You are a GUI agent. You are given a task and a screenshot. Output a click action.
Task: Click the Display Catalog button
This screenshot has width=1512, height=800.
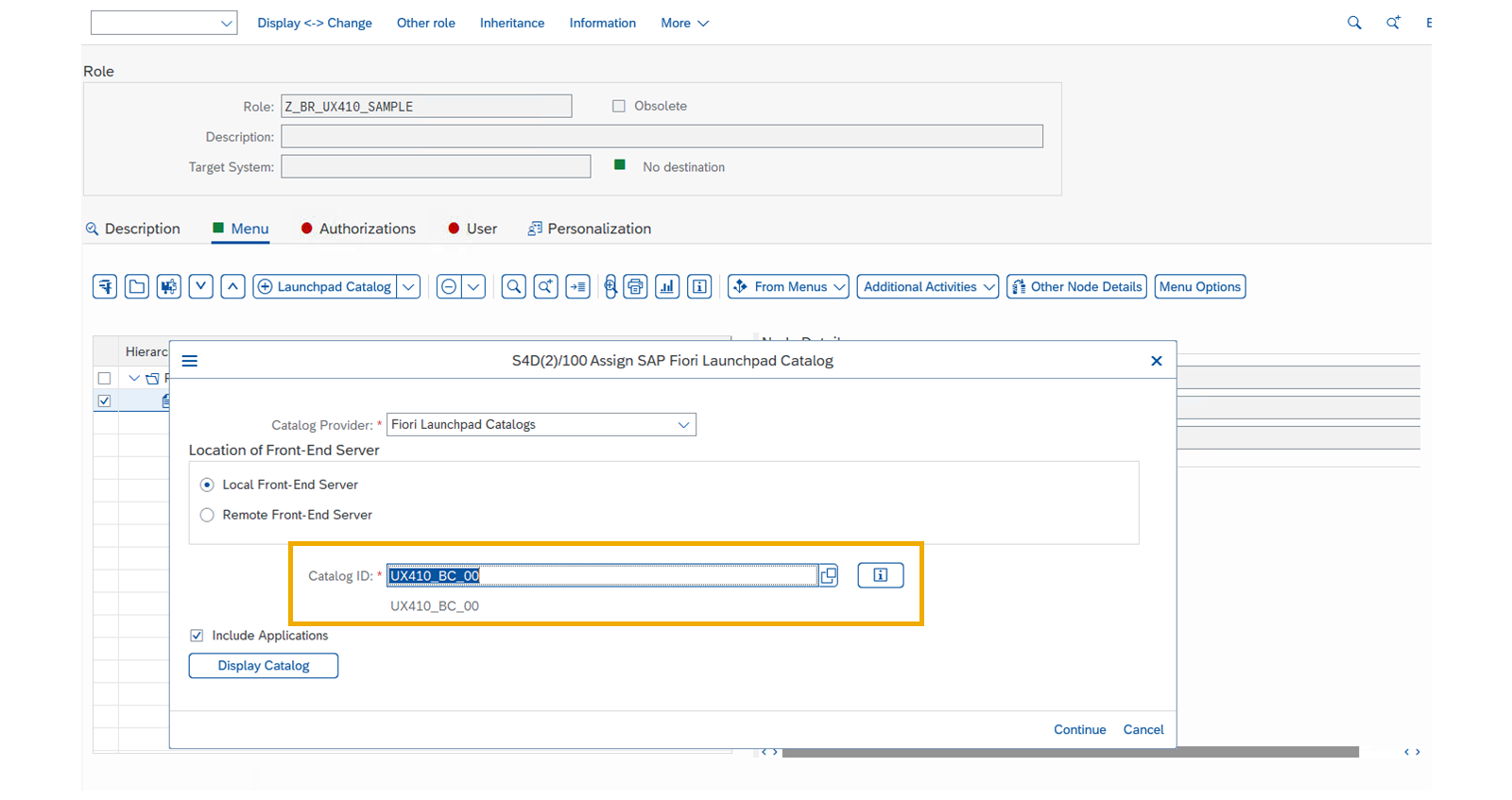point(264,666)
